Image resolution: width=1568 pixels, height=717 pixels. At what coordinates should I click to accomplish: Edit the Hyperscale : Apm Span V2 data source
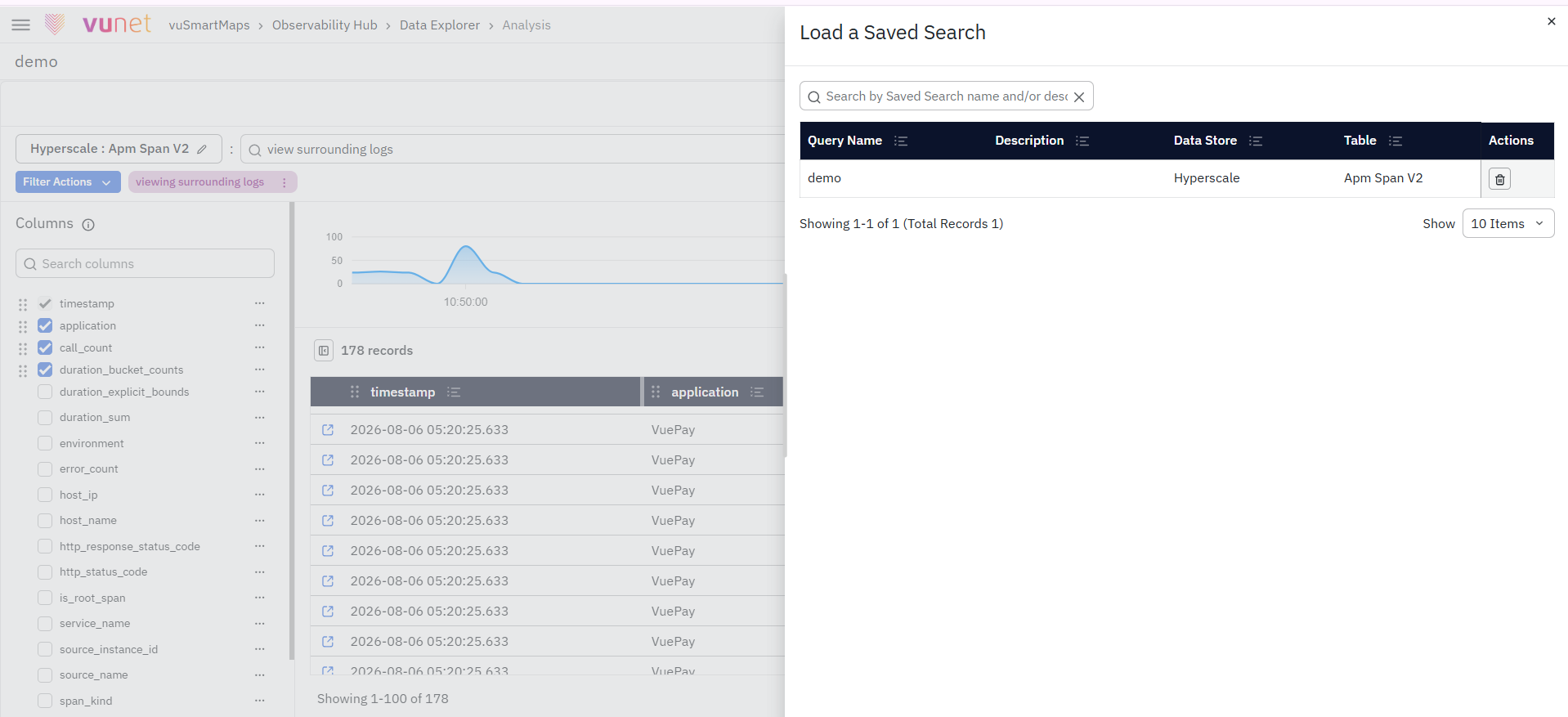[x=202, y=149]
